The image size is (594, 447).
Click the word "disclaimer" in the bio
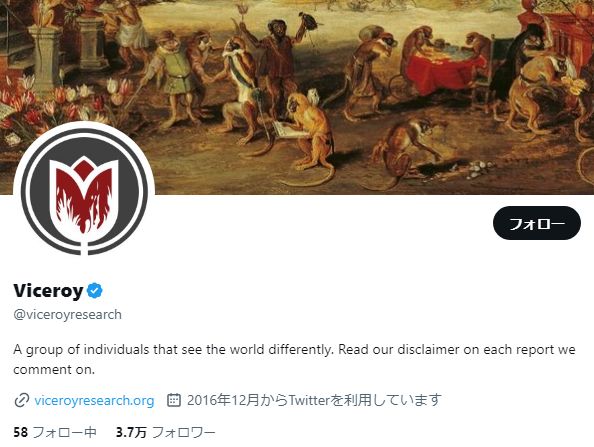pos(428,349)
